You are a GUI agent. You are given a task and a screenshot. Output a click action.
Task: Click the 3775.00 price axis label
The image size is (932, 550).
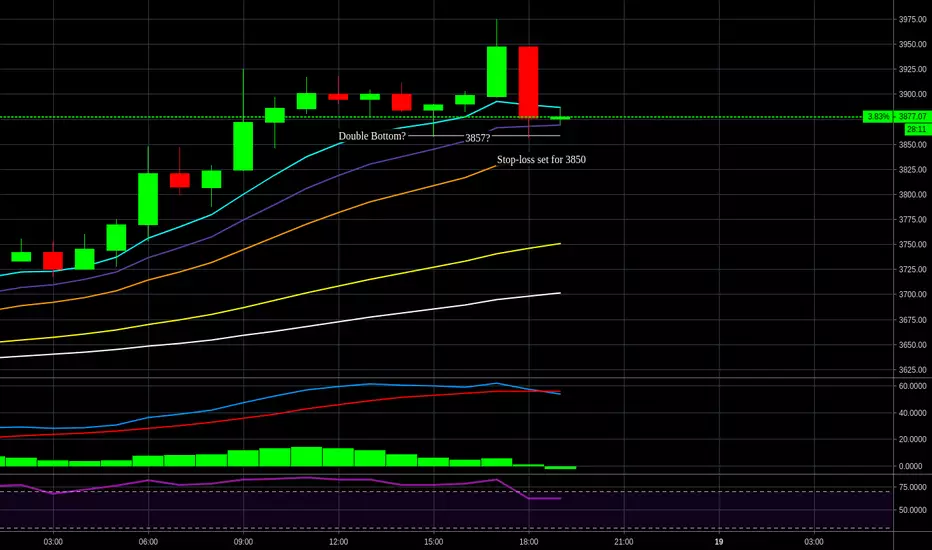[912, 220]
